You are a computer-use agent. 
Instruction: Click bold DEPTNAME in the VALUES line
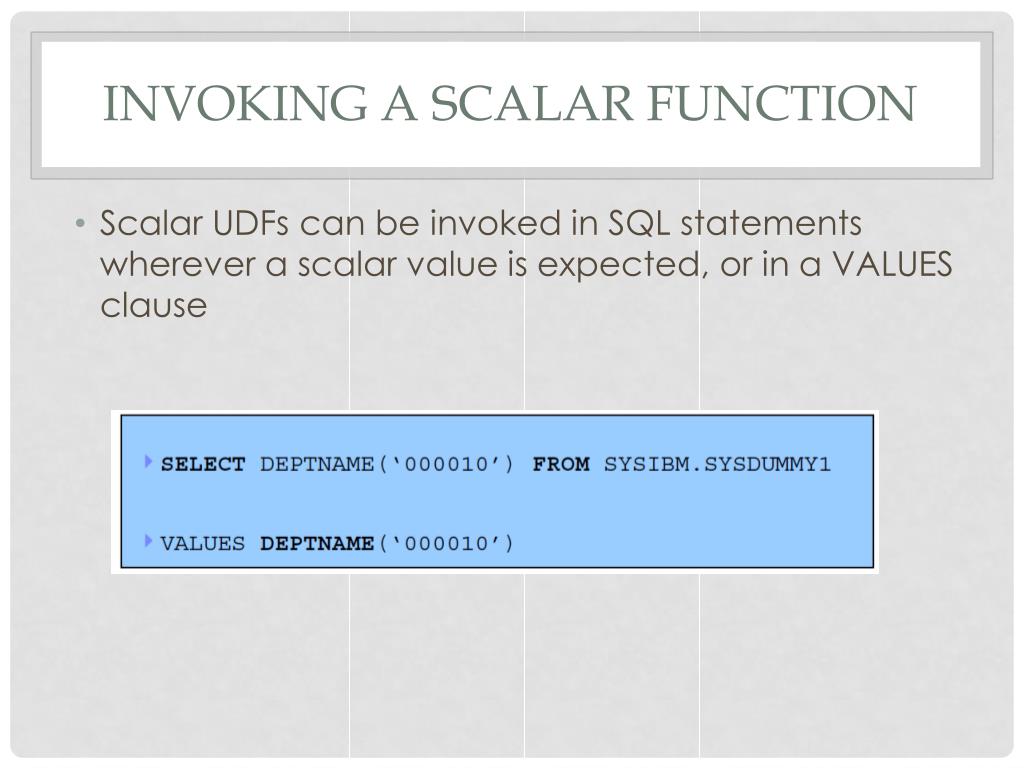tap(317, 543)
